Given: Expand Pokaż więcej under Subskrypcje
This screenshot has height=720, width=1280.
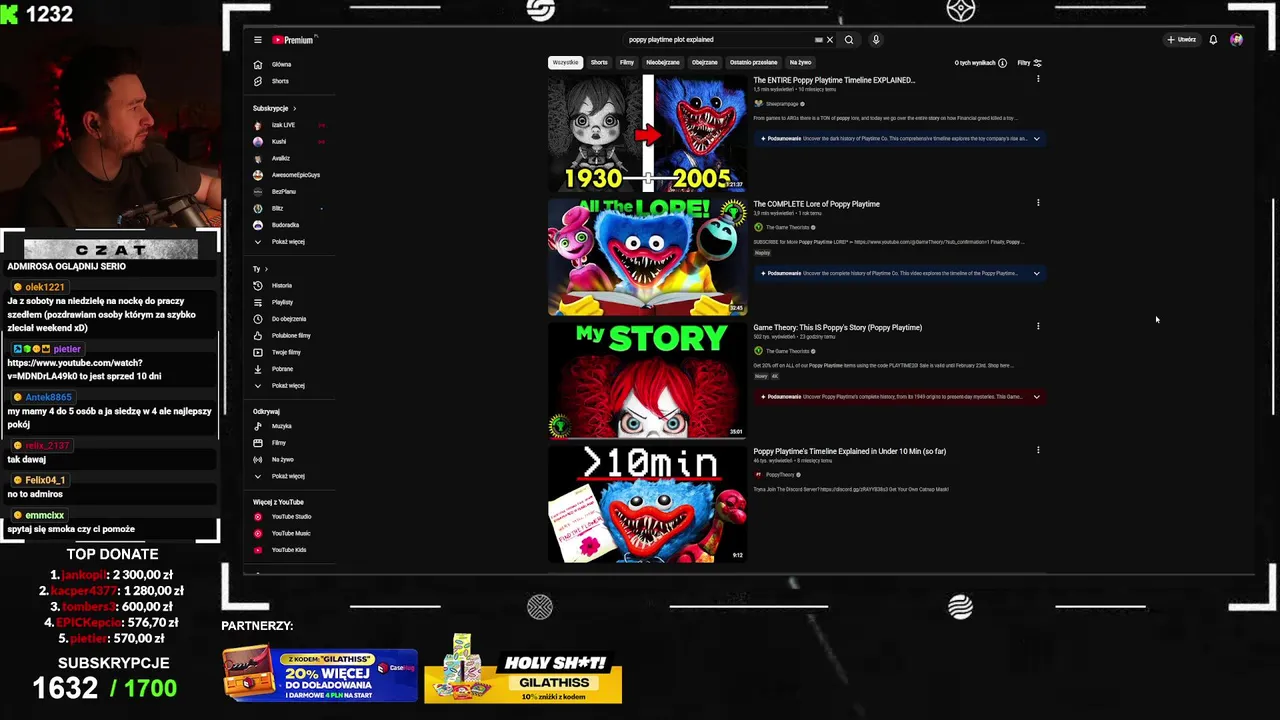Looking at the screenshot, I should click(280, 242).
